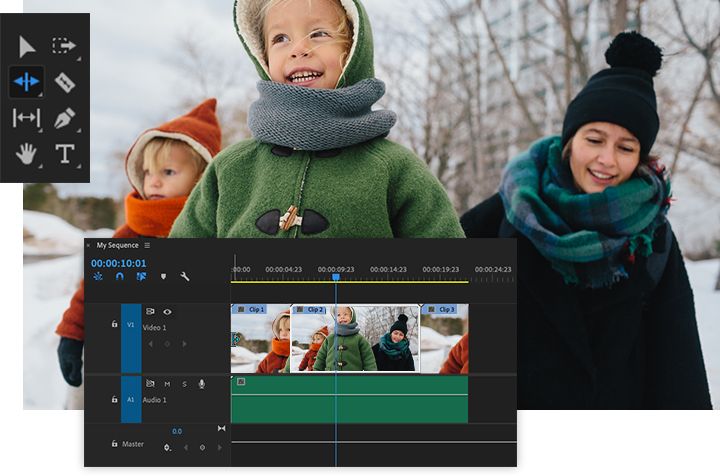Hide Video 1 track output eye
The width and height of the screenshot is (720, 476).
tap(168, 312)
